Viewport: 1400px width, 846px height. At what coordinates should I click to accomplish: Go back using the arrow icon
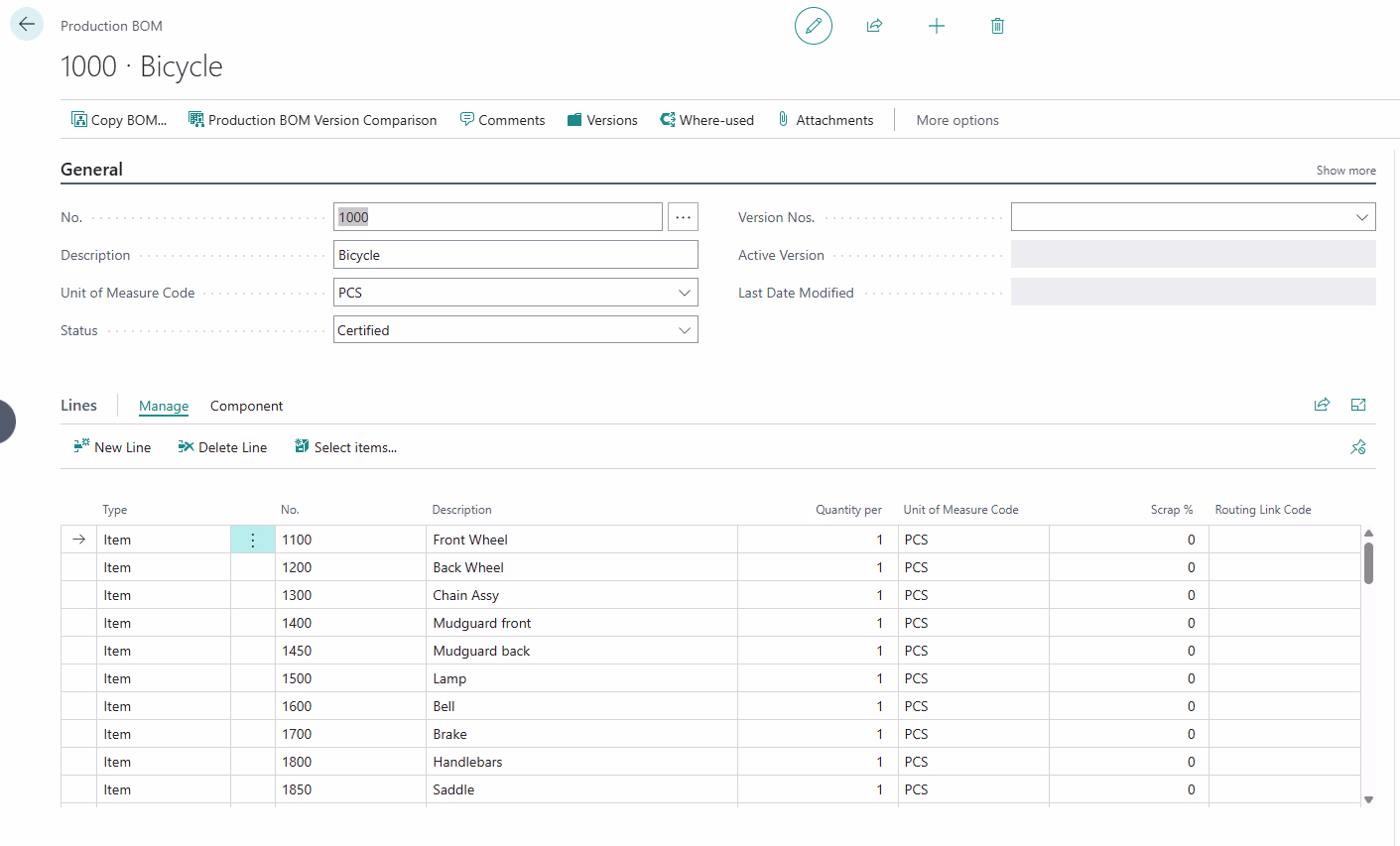tap(27, 25)
